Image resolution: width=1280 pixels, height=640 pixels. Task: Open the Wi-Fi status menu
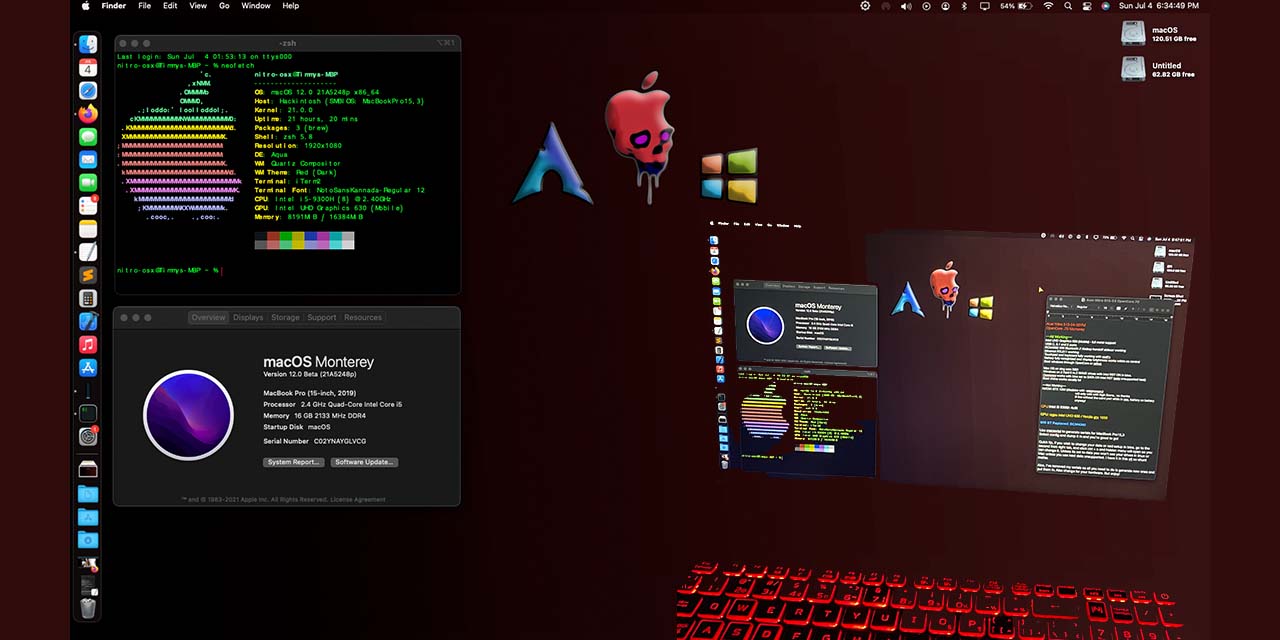pos(1048,6)
